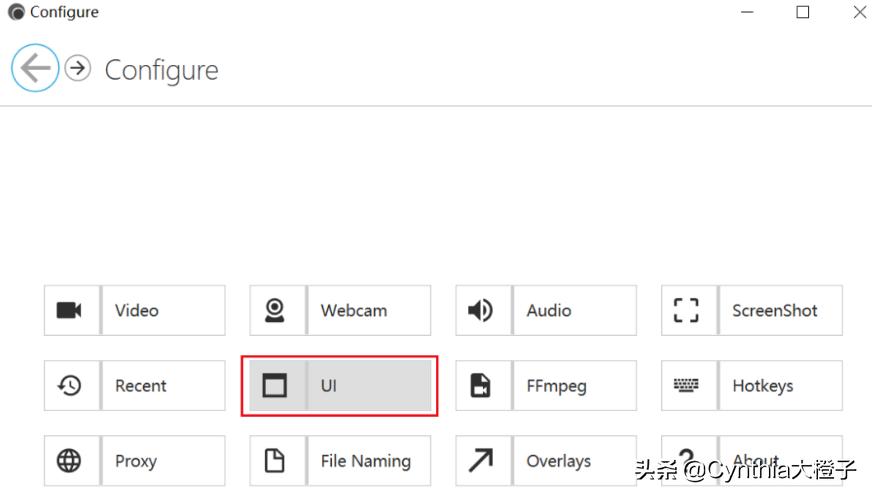Screen dimensions: 872x496
Task: Click the Overlays arrow icon
Action: pyautogui.click(x=481, y=461)
